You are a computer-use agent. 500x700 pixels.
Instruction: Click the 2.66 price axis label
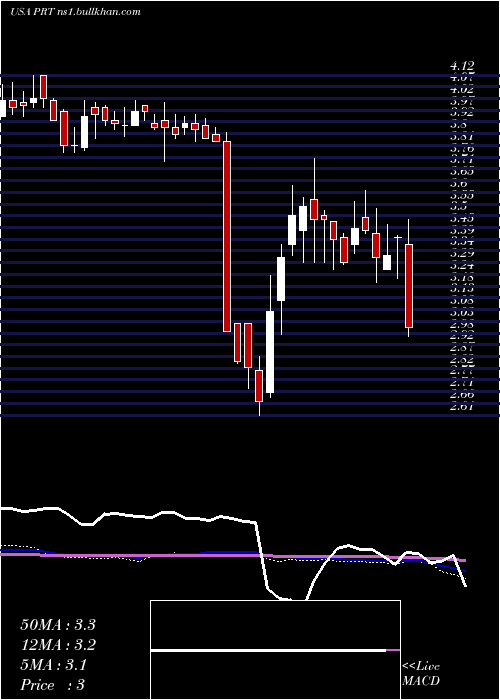tap(462, 395)
